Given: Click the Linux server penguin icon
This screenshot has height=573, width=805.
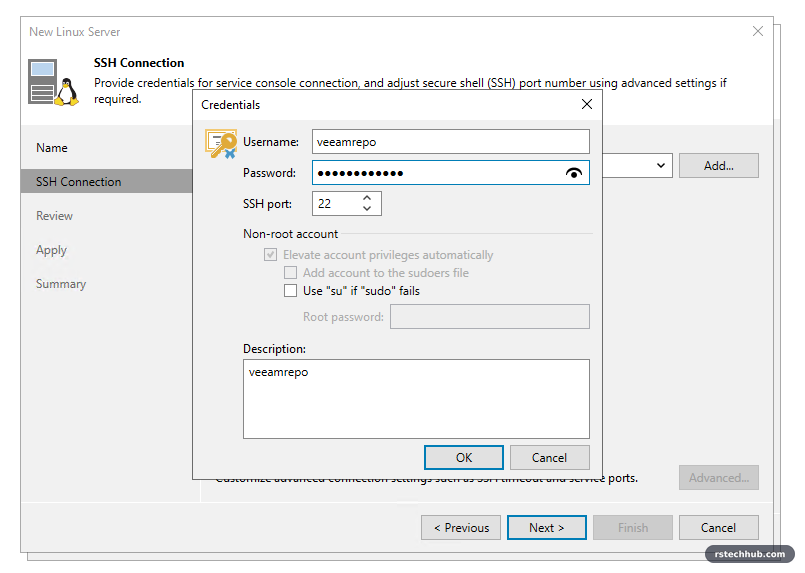Looking at the screenshot, I should pos(53,83).
